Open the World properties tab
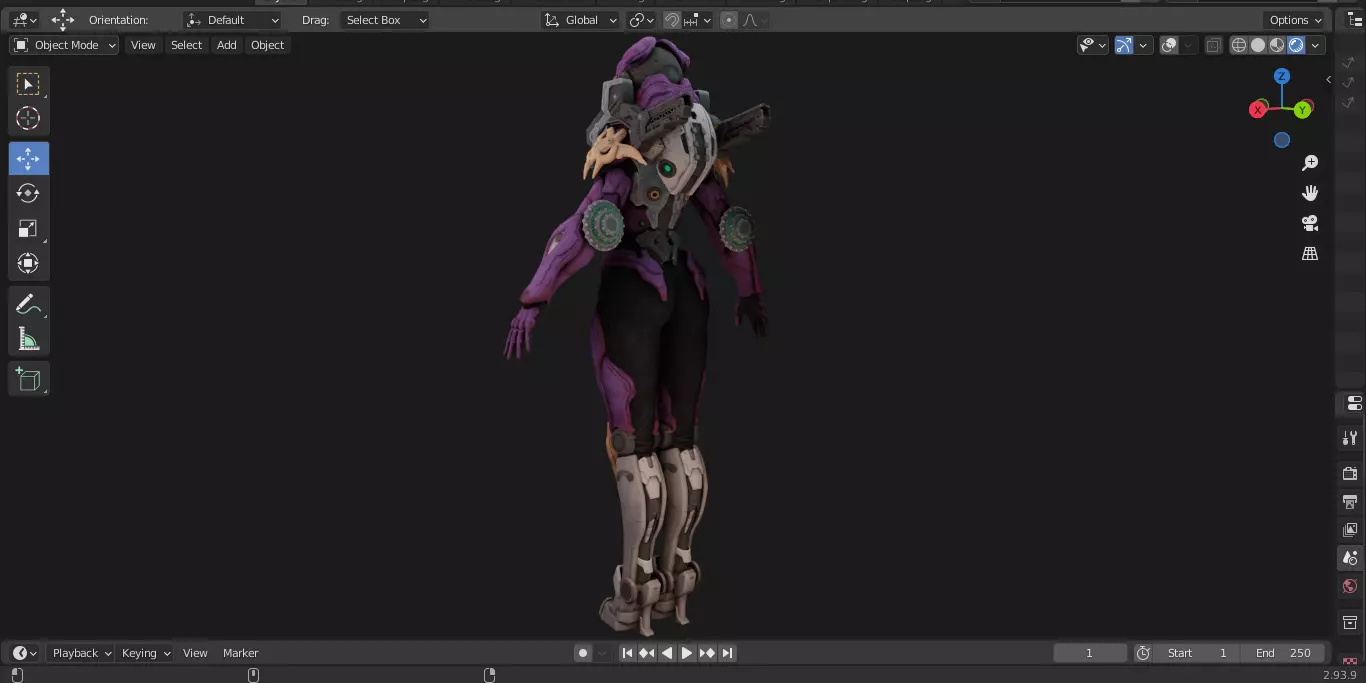The width and height of the screenshot is (1366, 683). (1350, 586)
